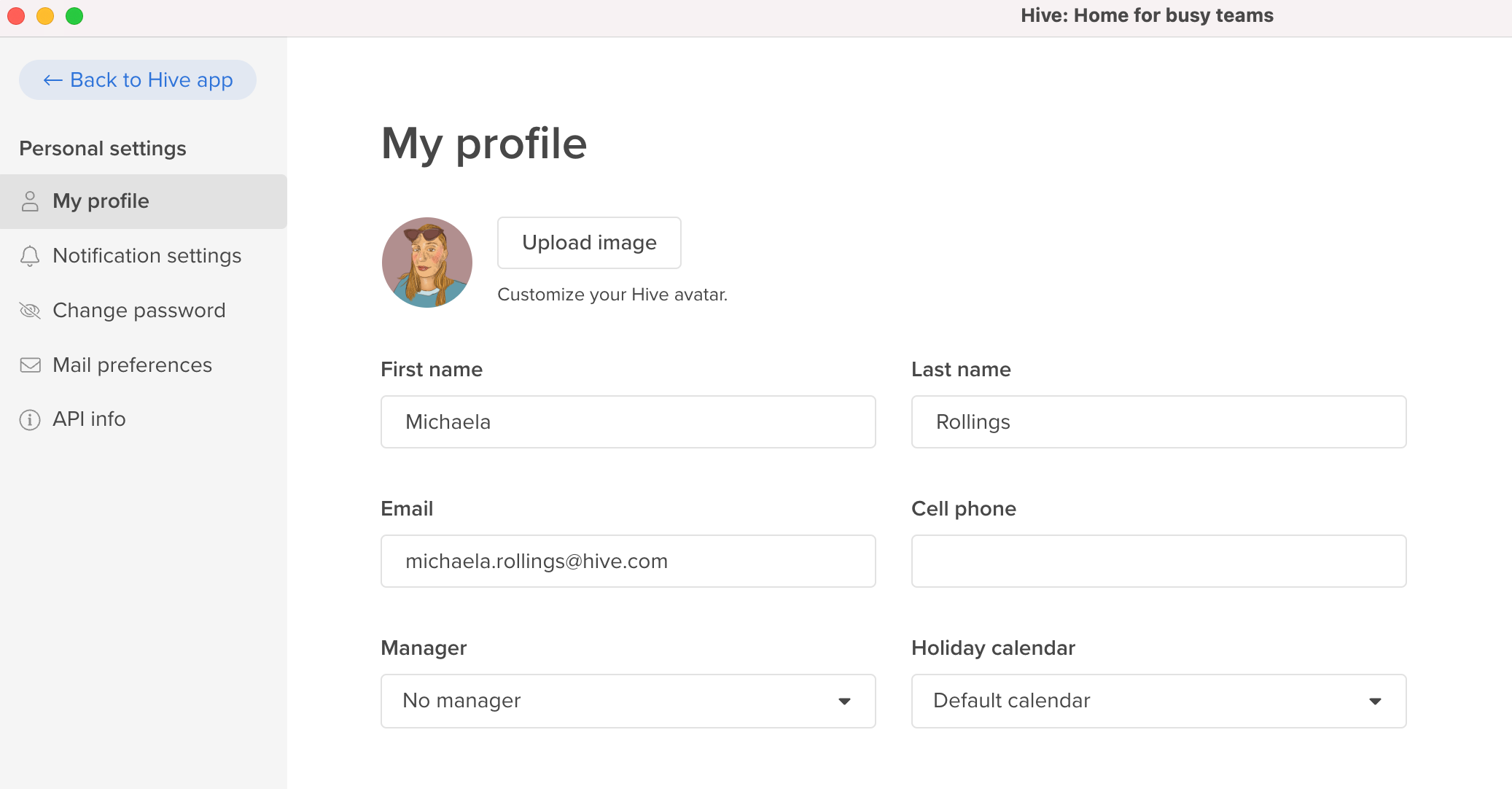This screenshot has width=1512, height=789.
Task: Click the Notification settings bell icon
Action: pyautogui.click(x=30, y=255)
